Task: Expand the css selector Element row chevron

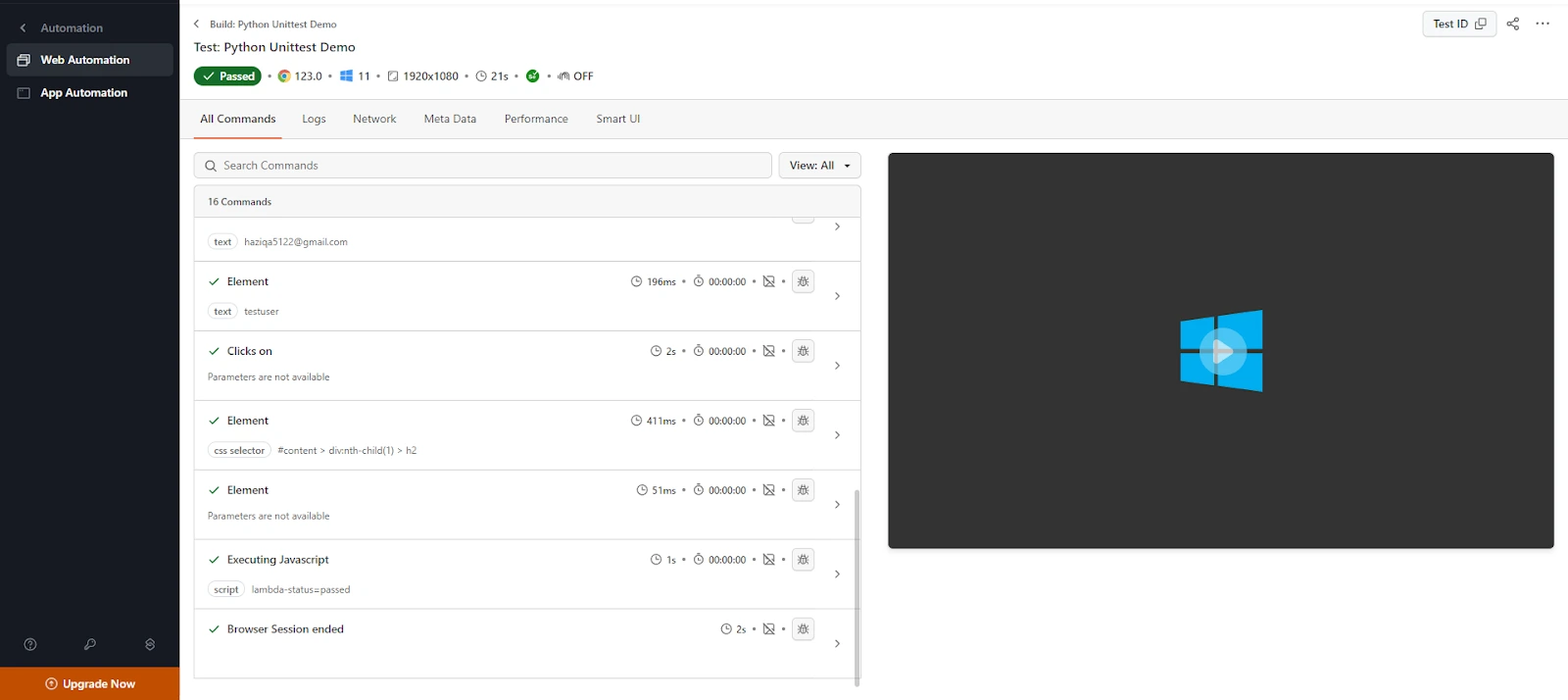Action: (837, 435)
